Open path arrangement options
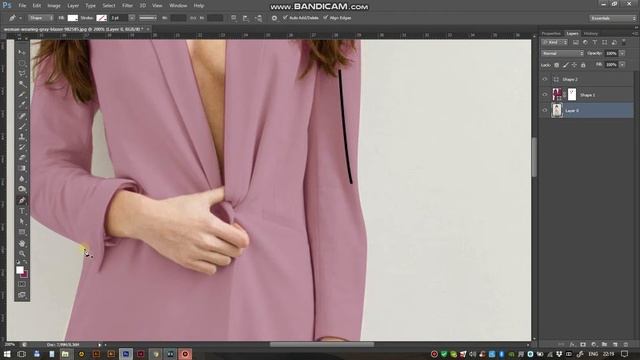 258,18
